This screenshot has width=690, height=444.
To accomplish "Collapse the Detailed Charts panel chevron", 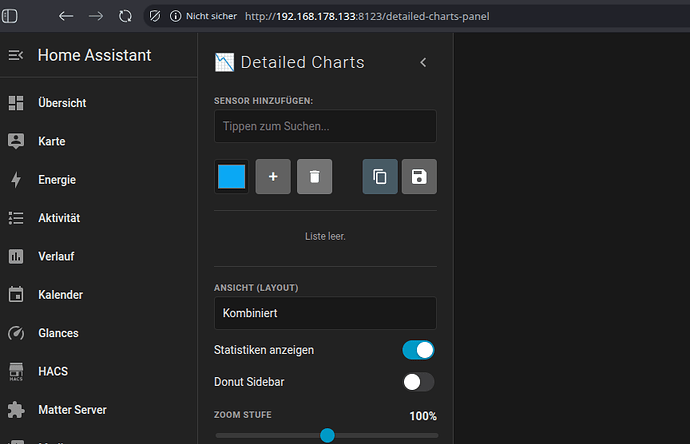I will 423,62.
